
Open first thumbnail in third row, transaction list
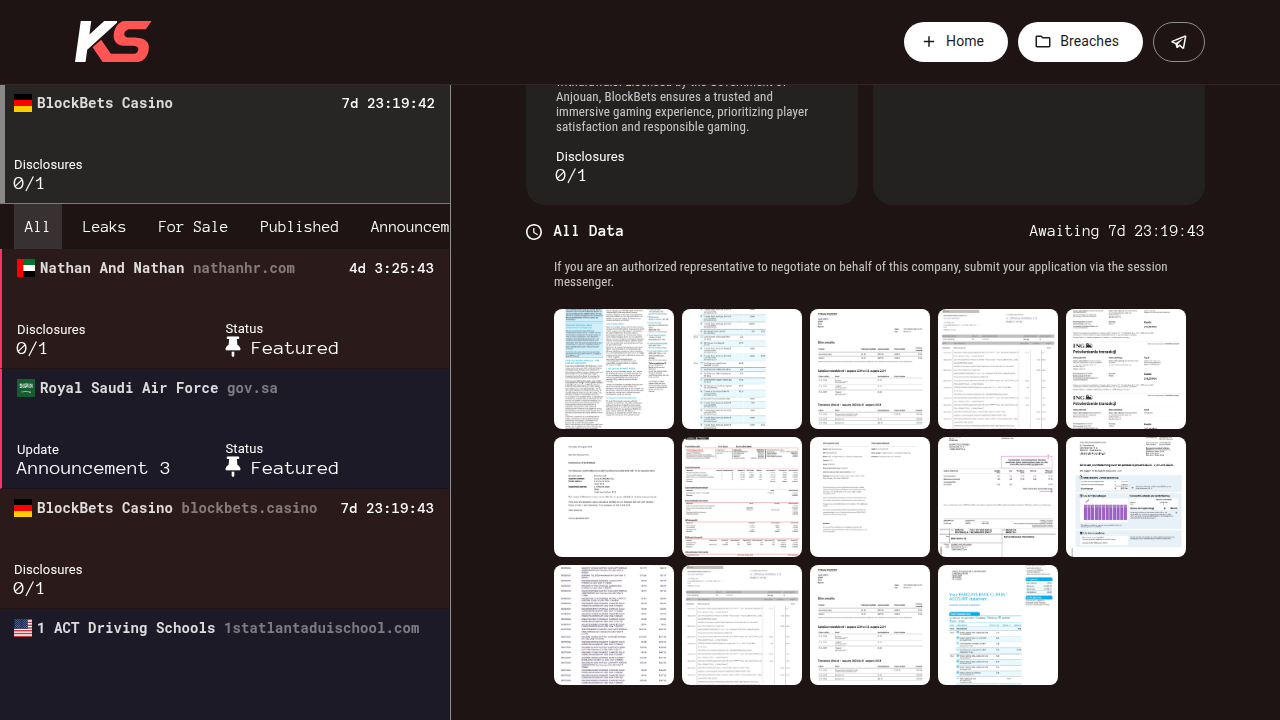pyautogui.click(x=614, y=625)
